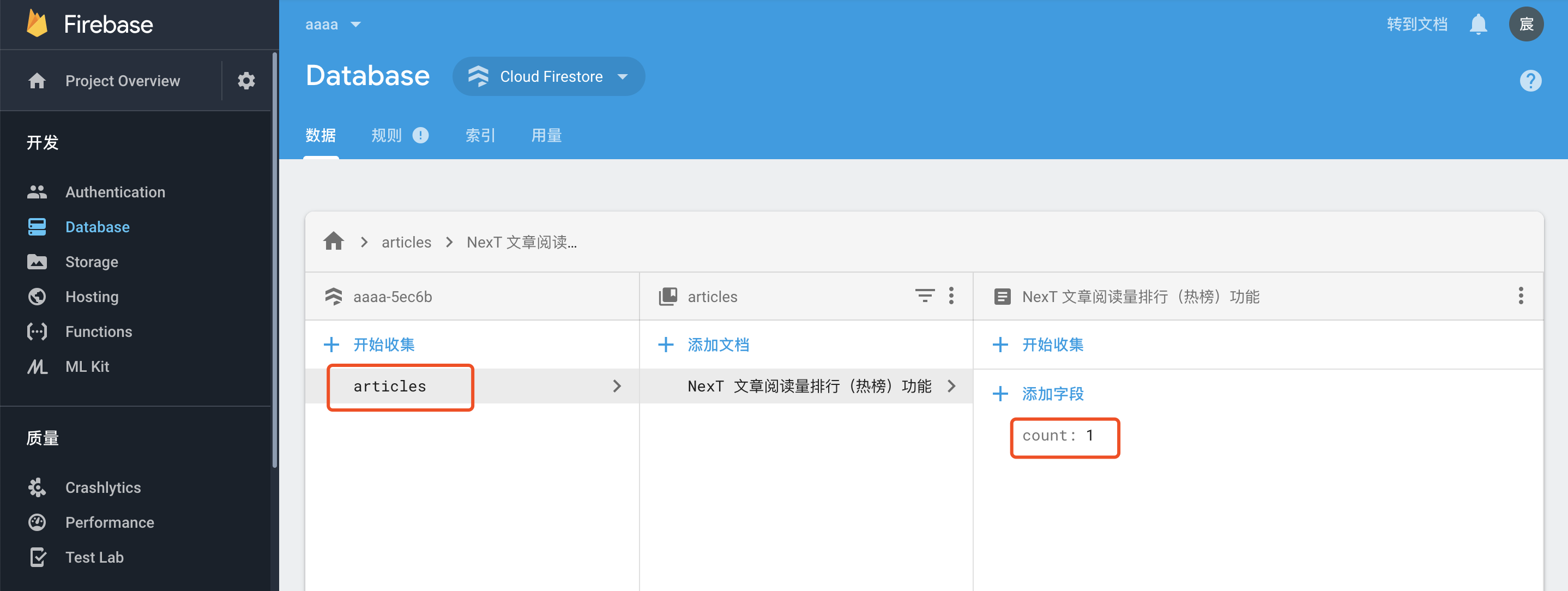Screen dimensions: 1568x591
Task: Select the count: 1 field
Action: (x=1058, y=436)
